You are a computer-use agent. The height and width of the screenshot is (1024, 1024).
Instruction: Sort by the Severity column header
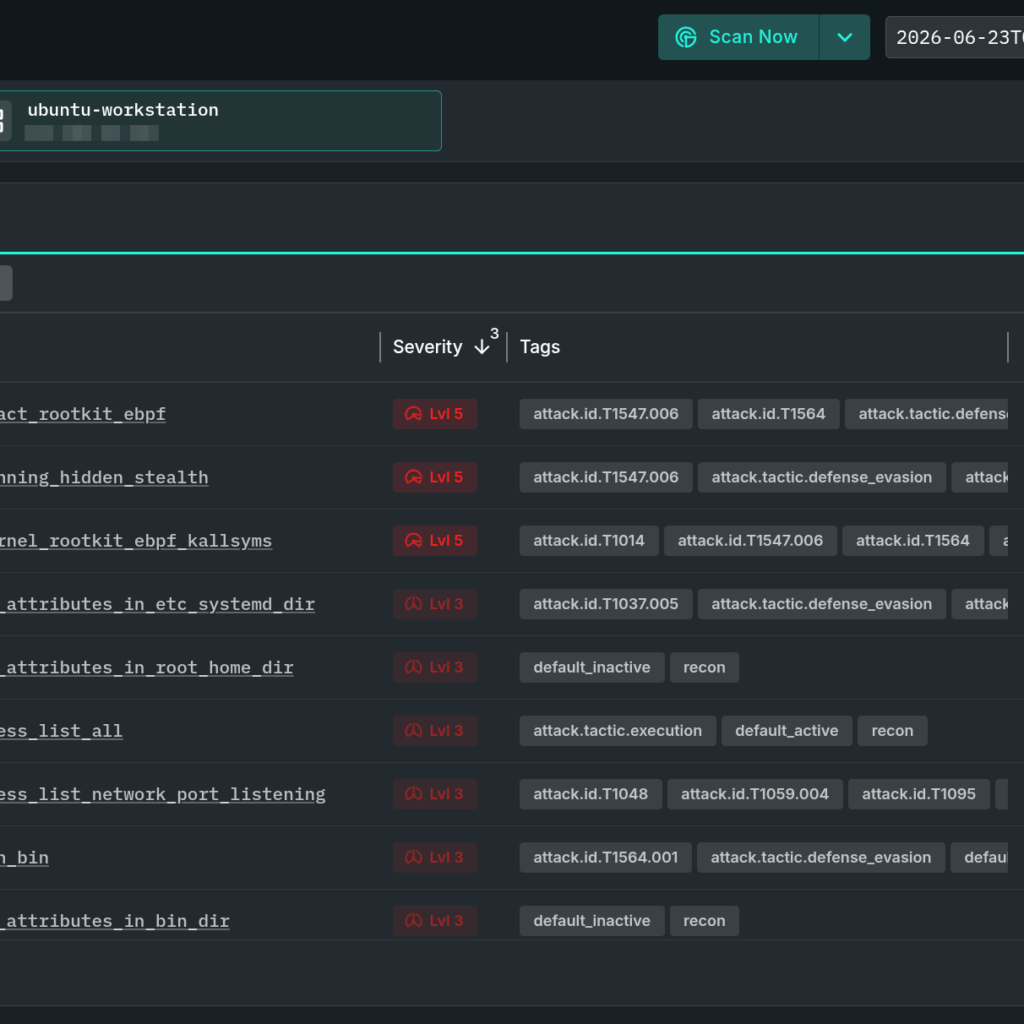point(427,347)
